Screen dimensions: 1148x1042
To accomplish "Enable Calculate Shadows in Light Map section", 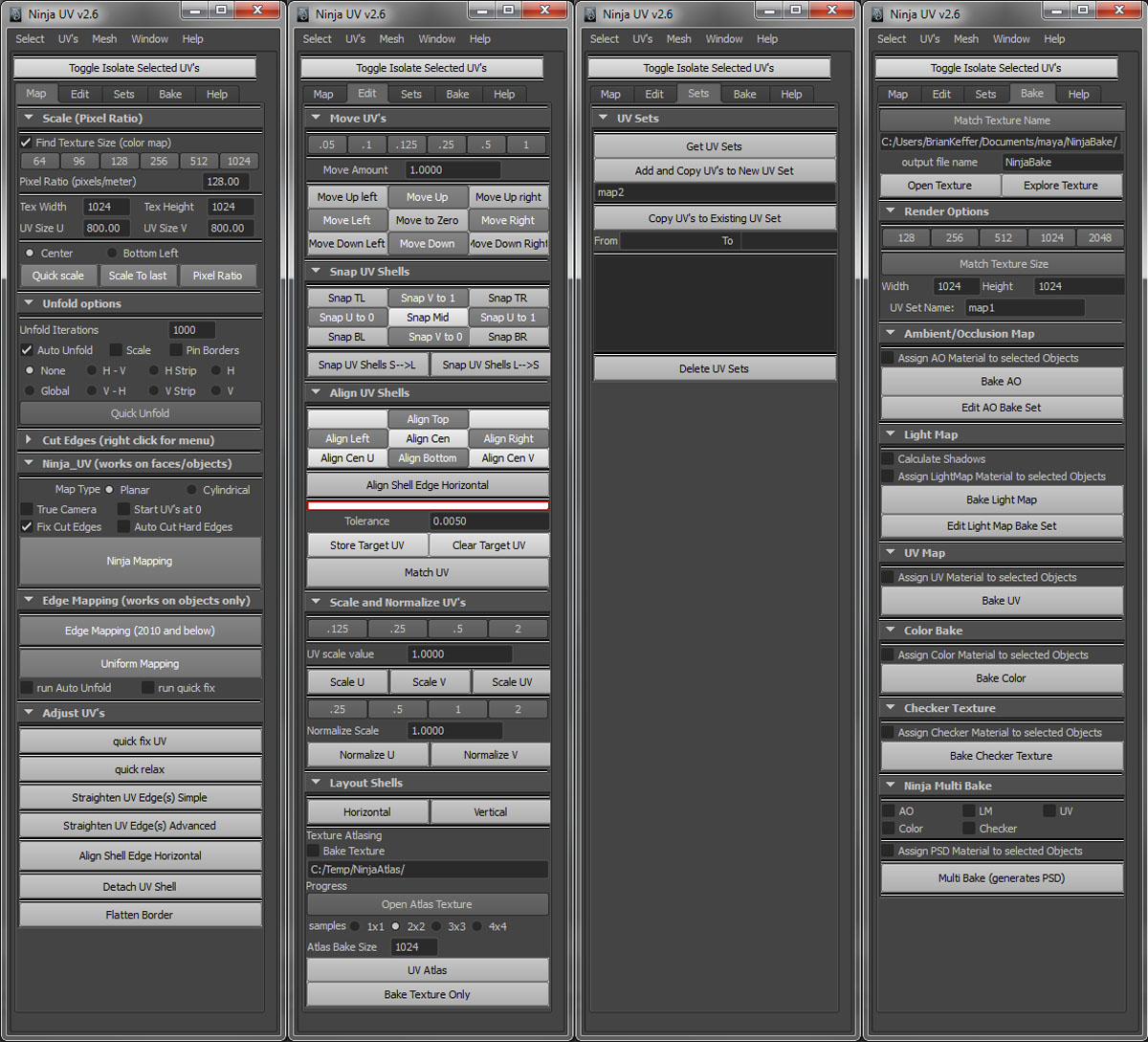I will click(x=888, y=459).
